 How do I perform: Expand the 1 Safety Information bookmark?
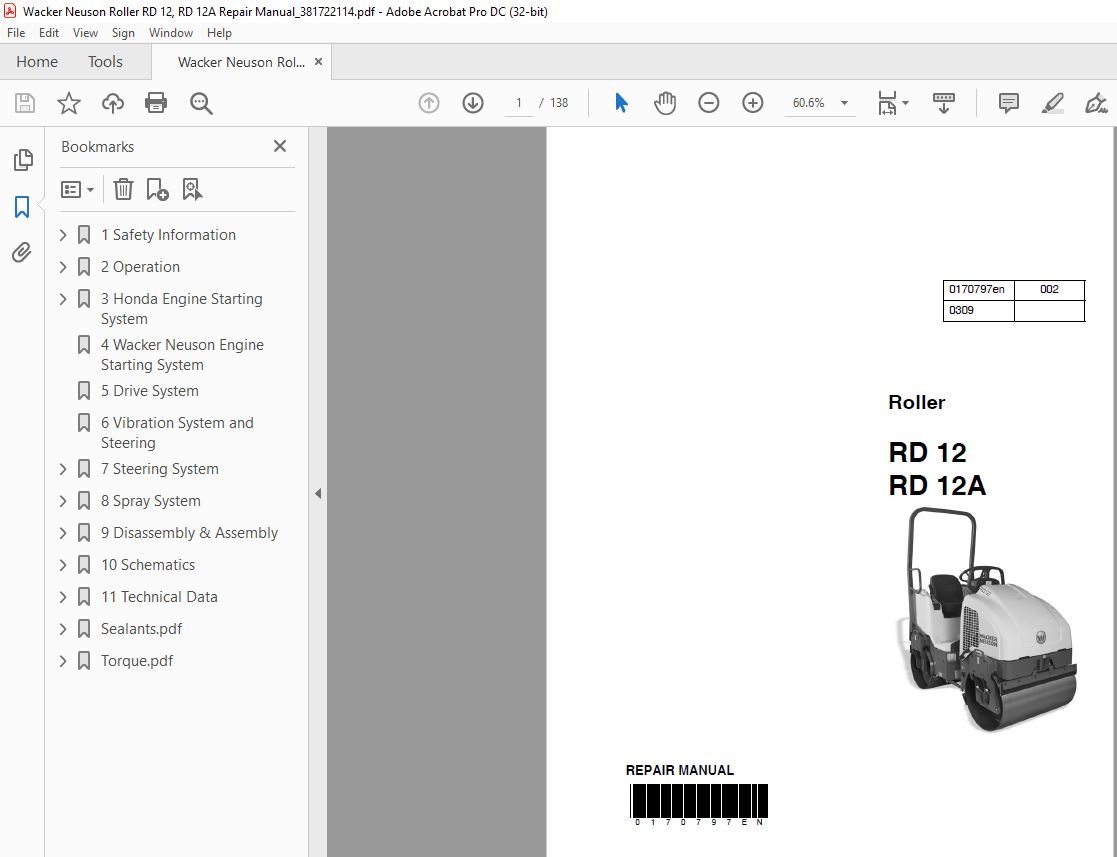63,235
